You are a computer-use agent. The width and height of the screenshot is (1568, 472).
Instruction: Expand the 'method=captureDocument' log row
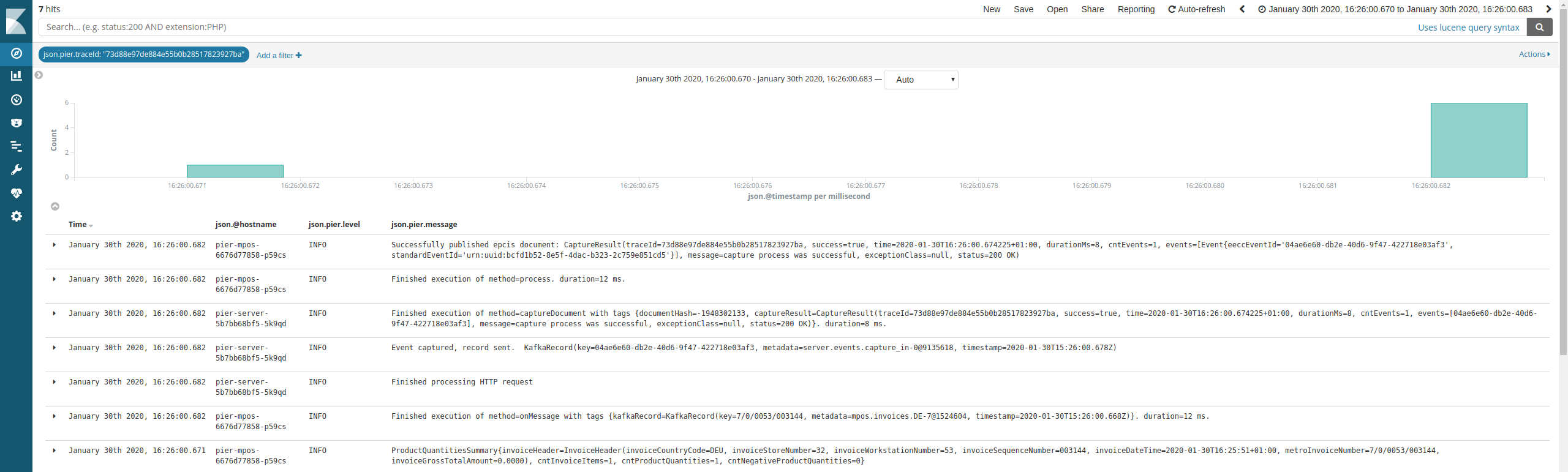coord(55,313)
